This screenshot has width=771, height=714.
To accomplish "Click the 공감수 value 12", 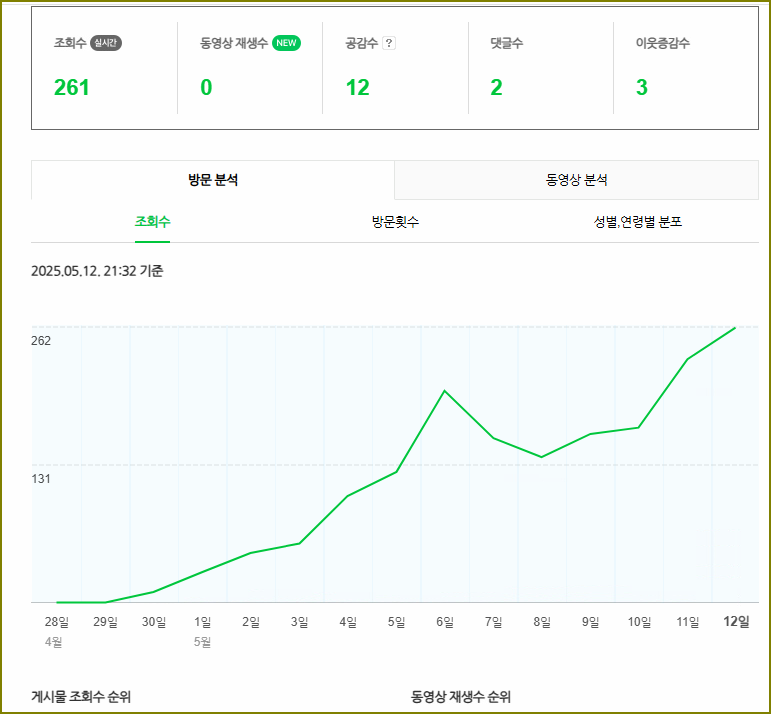I will [358, 88].
